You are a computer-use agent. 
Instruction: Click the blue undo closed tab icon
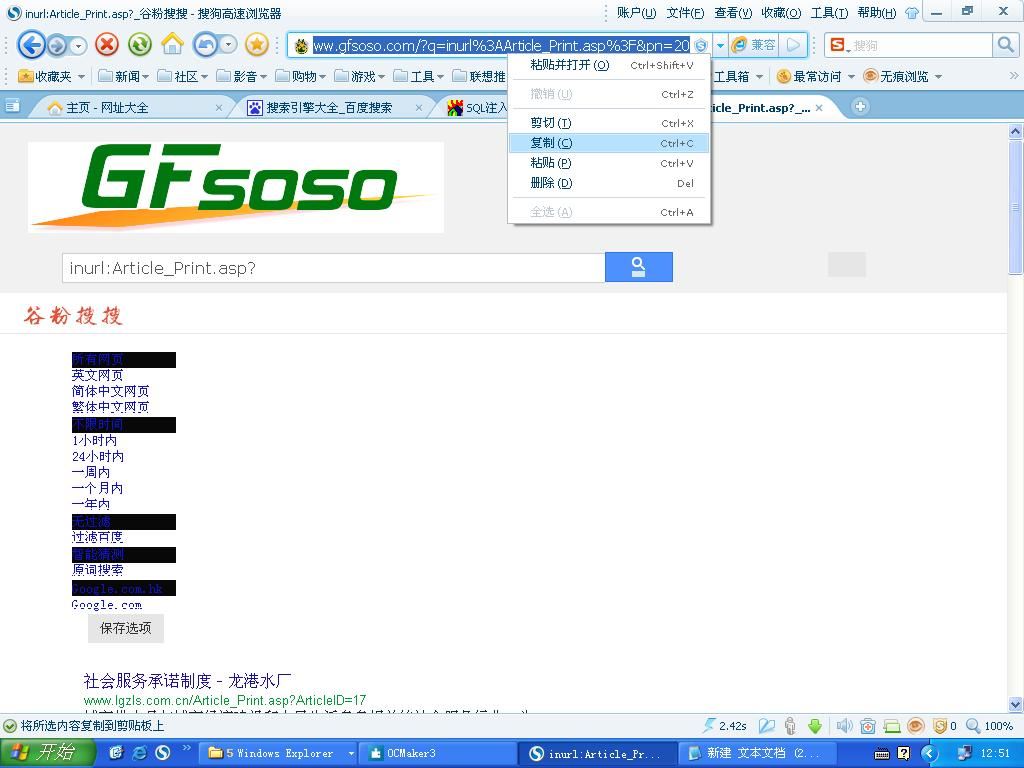(206, 45)
